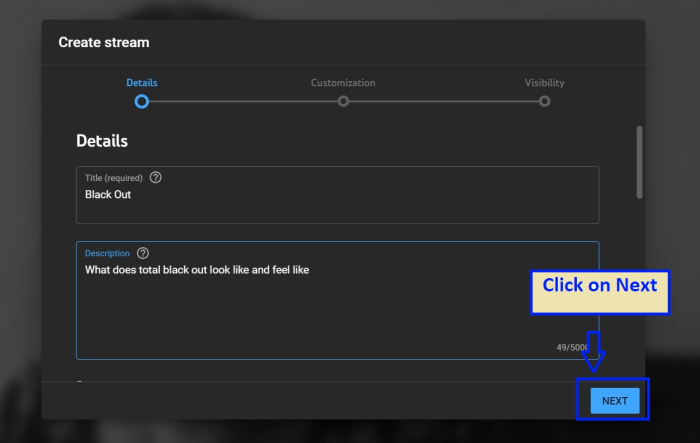This screenshot has height=443, width=700.
Task: Click into the Title field with Black Out
Action: tap(338, 195)
